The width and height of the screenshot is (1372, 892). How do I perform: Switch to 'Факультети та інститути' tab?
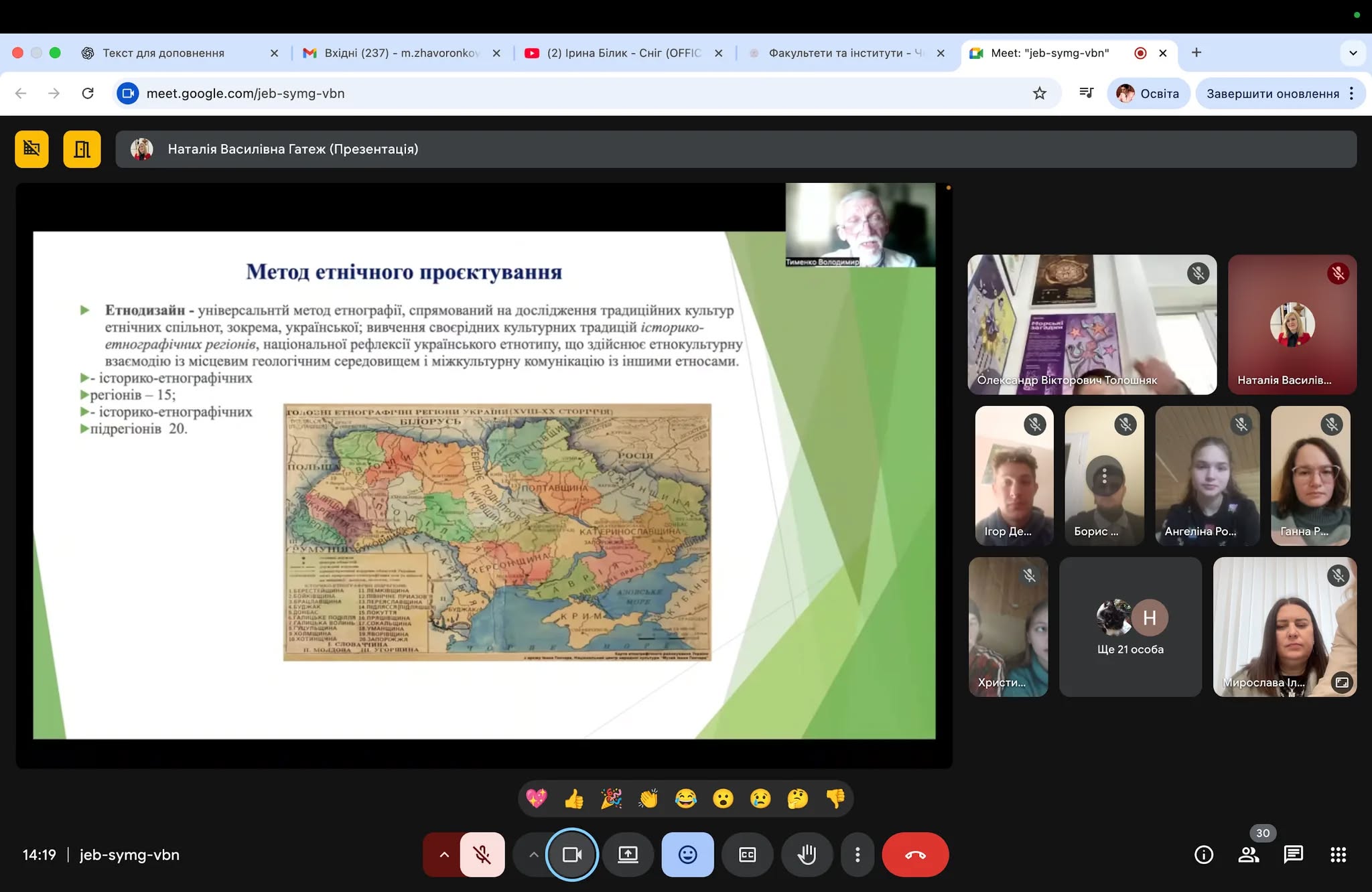click(845, 53)
